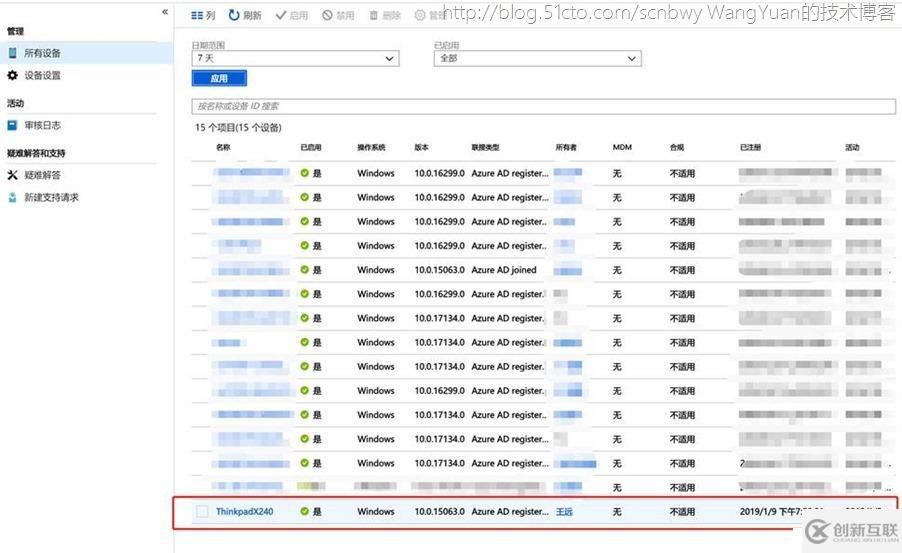Viewport: 902px width, 553px height.
Task: Click 'Windows' in the ThinkpadX240 row
Action: (x=376, y=511)
